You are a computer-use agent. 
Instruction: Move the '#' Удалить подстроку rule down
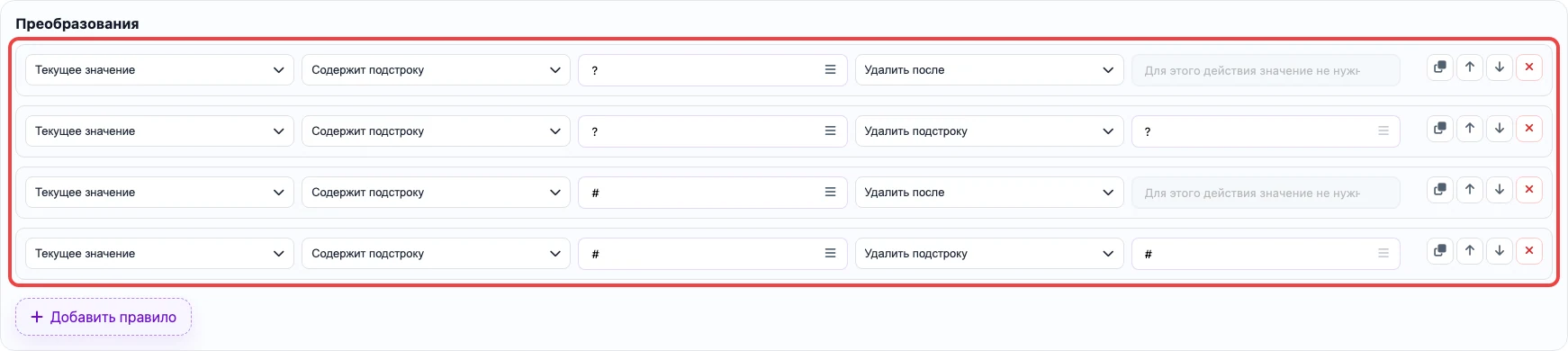point(1500,251)
